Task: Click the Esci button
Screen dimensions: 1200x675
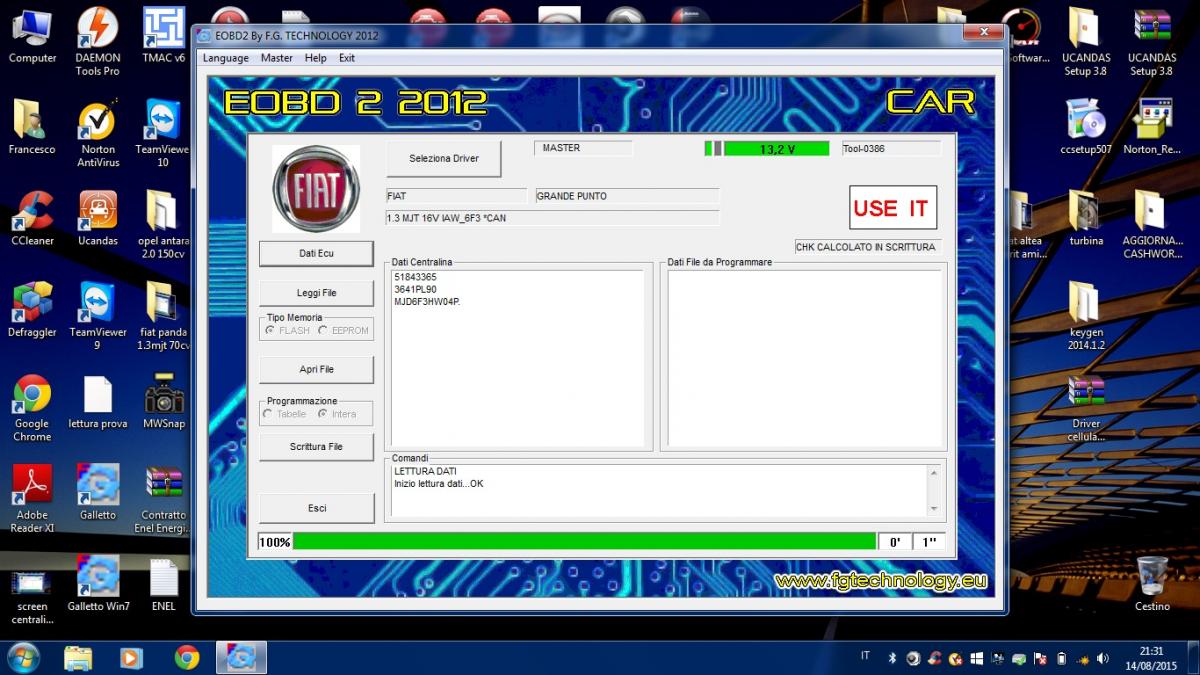Action: (316, 508)
